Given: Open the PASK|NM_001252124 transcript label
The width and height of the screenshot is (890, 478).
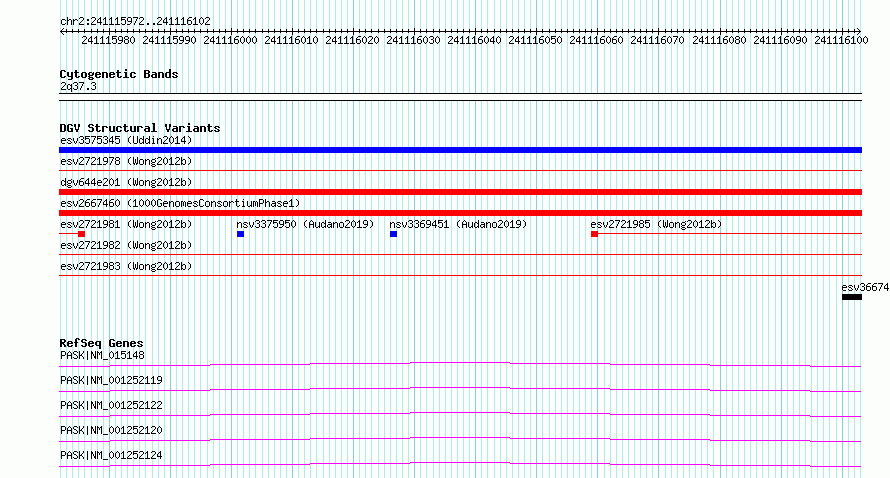Looking at the screenshot, I should click(111, 455).
